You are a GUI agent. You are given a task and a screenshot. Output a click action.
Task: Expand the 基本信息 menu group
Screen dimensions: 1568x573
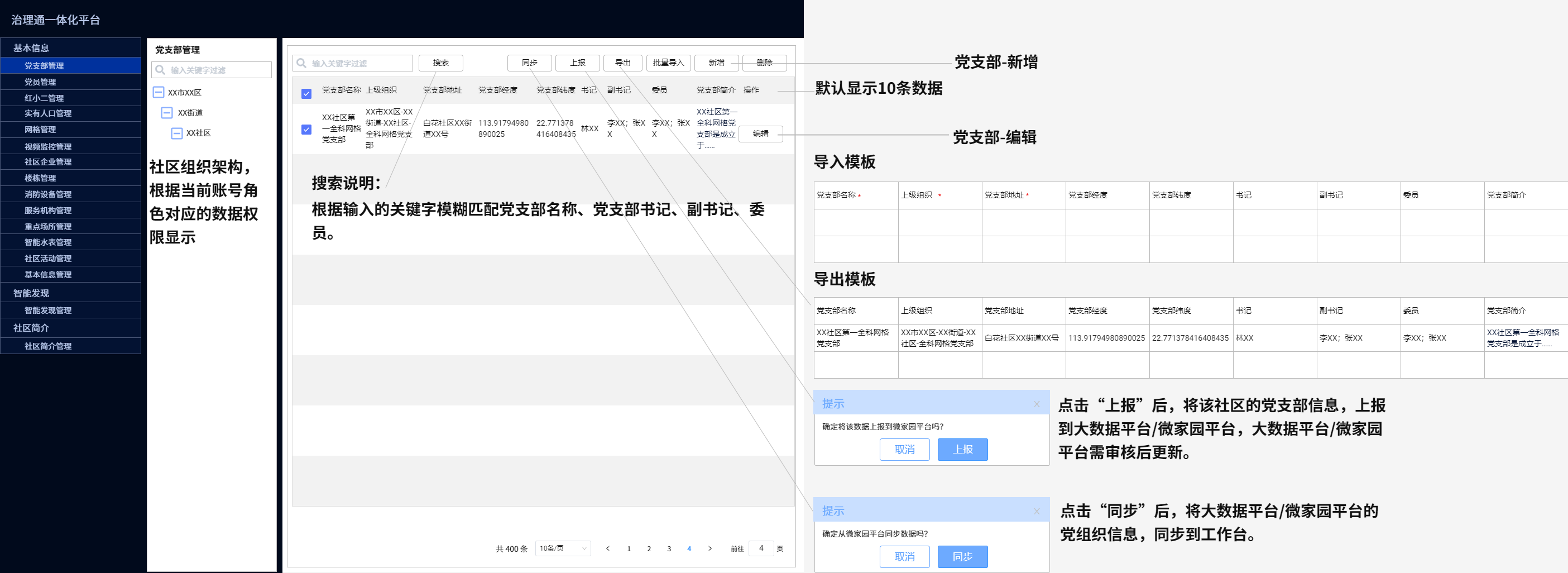[x=70, y=47]
